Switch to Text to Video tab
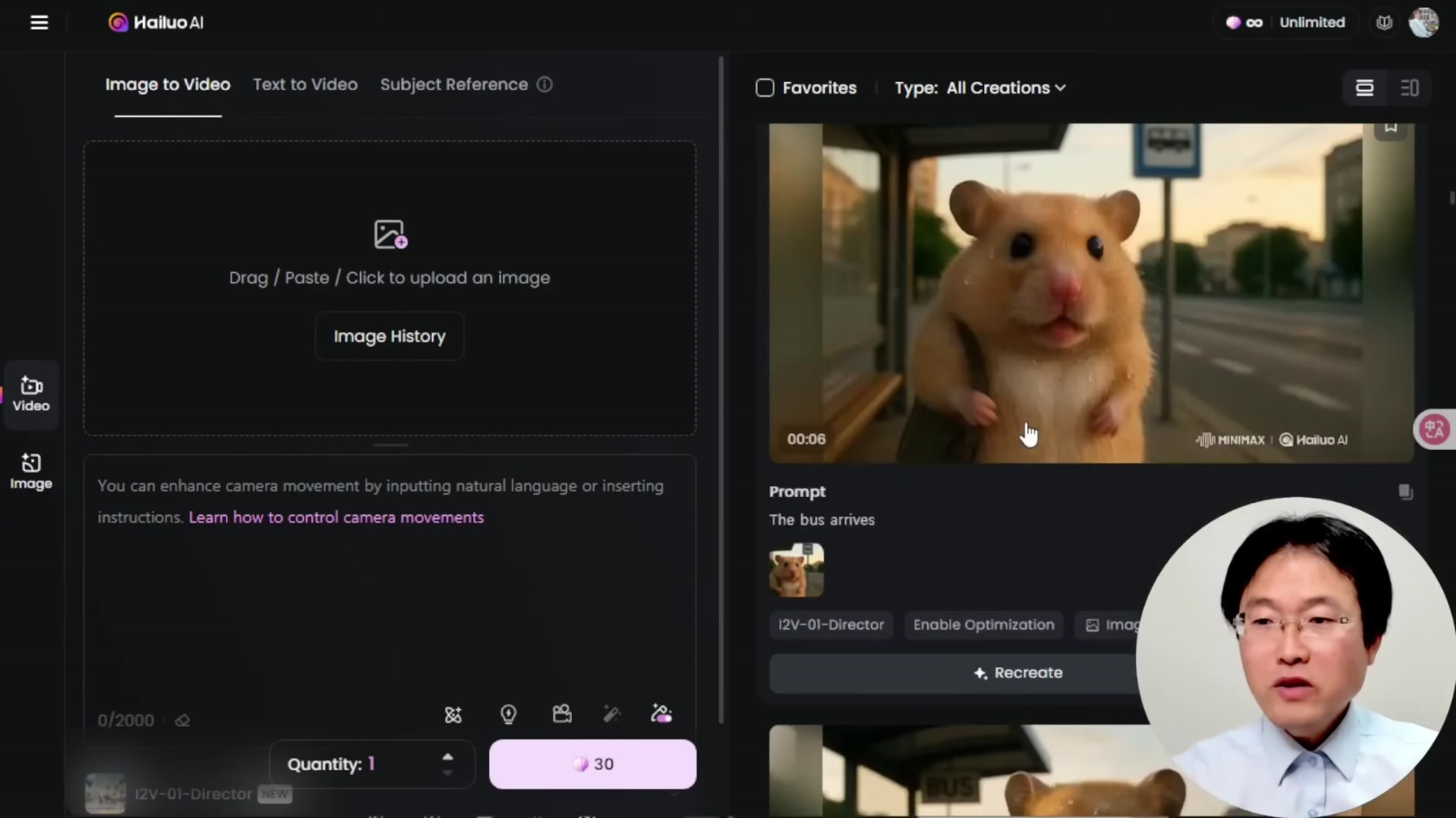1456x818 pixels. [305, 84]
